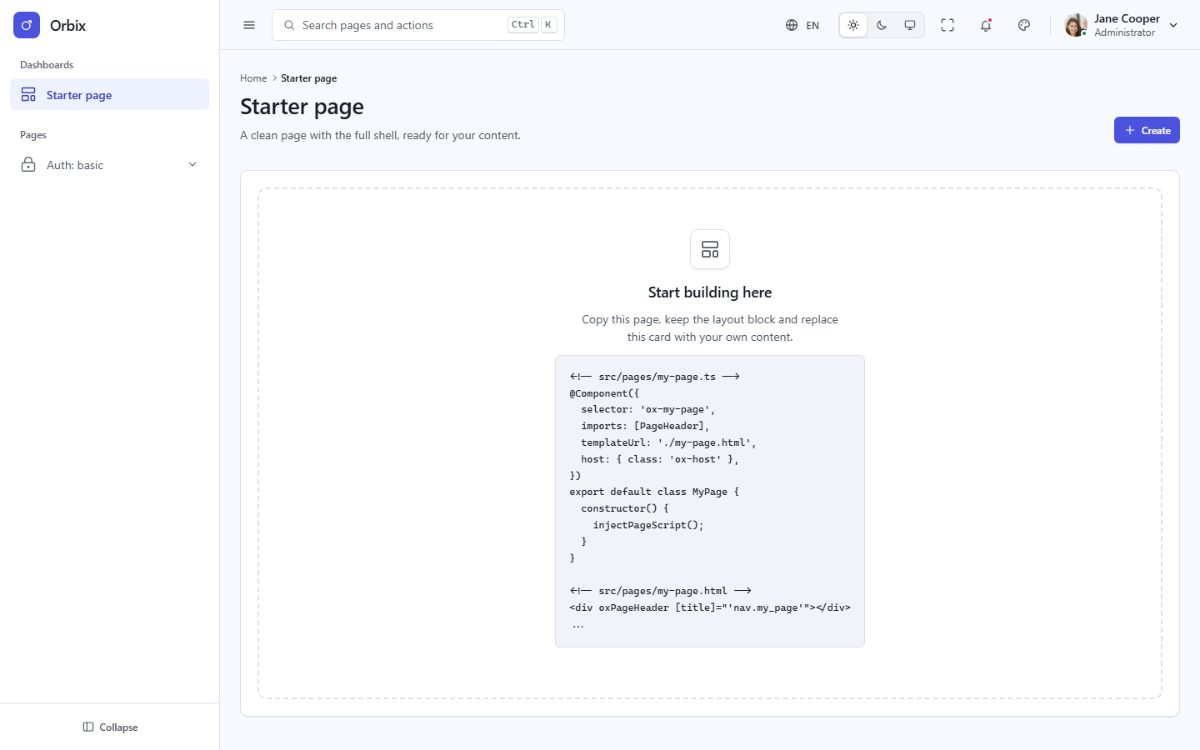The height and width of the screenshot is (750, 1200).
Task: Switch to light theme sun icon
Action: click(853, 25)
